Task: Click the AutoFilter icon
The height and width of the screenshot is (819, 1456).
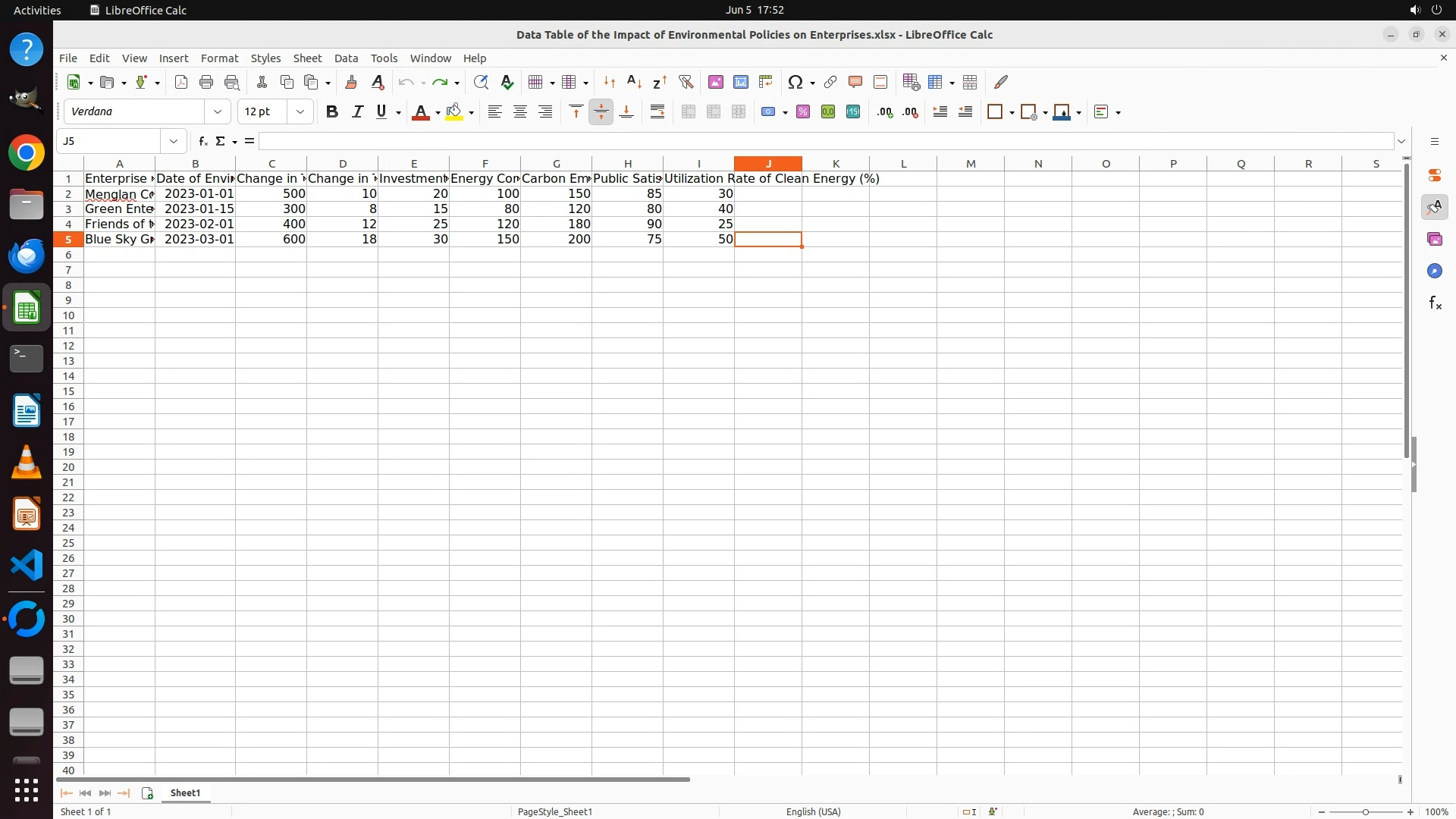Action: [686, 82]
